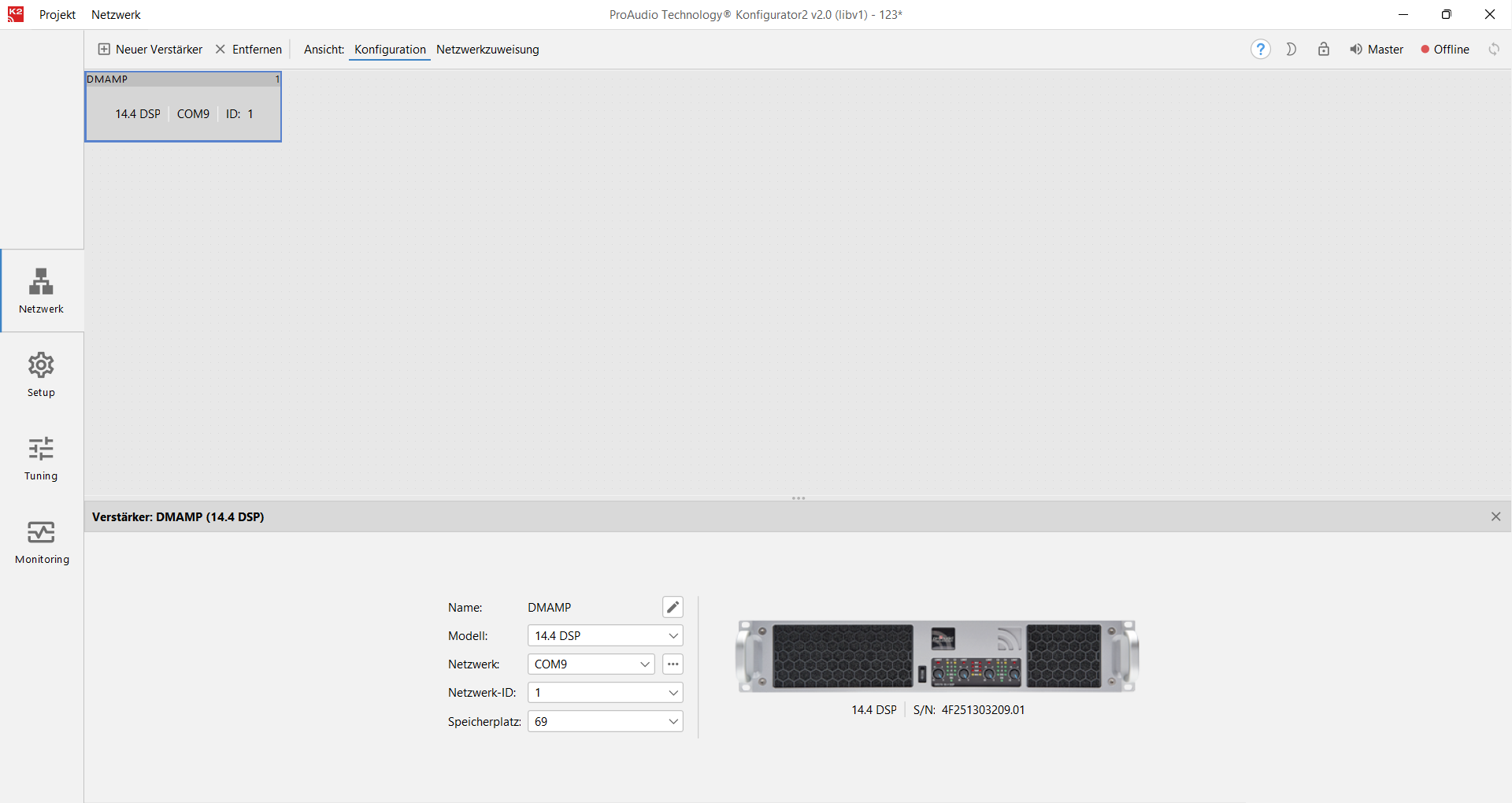
Task: Open the Projekt menu
Action: [x=57, y=15]
